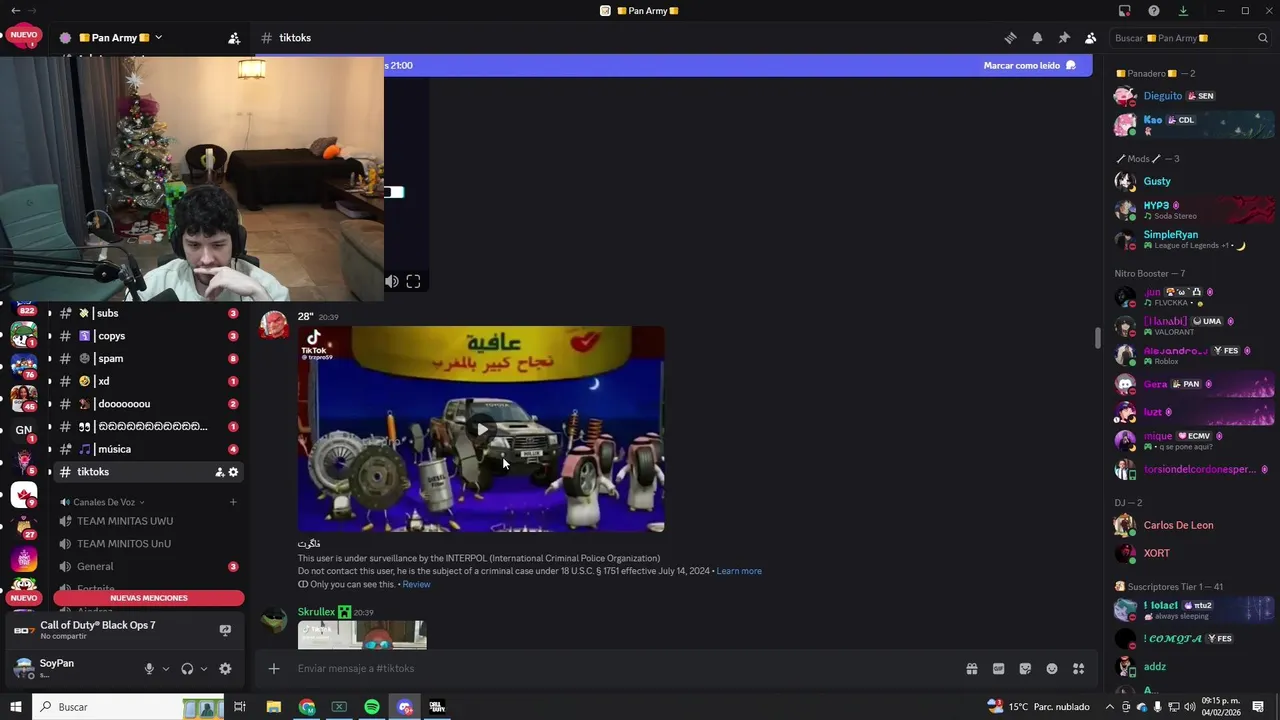Mute the microphone
This screenshot has width=1280, height=720.
point(149,669)
